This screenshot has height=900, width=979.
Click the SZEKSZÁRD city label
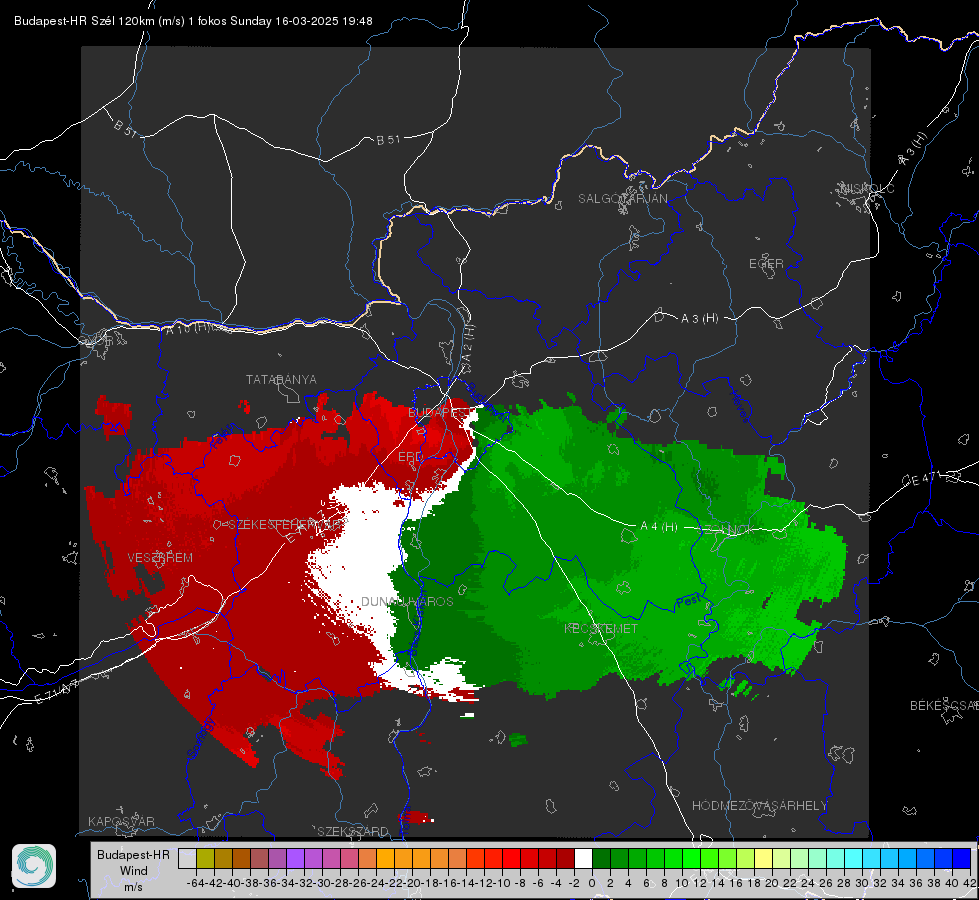point(353,831)
